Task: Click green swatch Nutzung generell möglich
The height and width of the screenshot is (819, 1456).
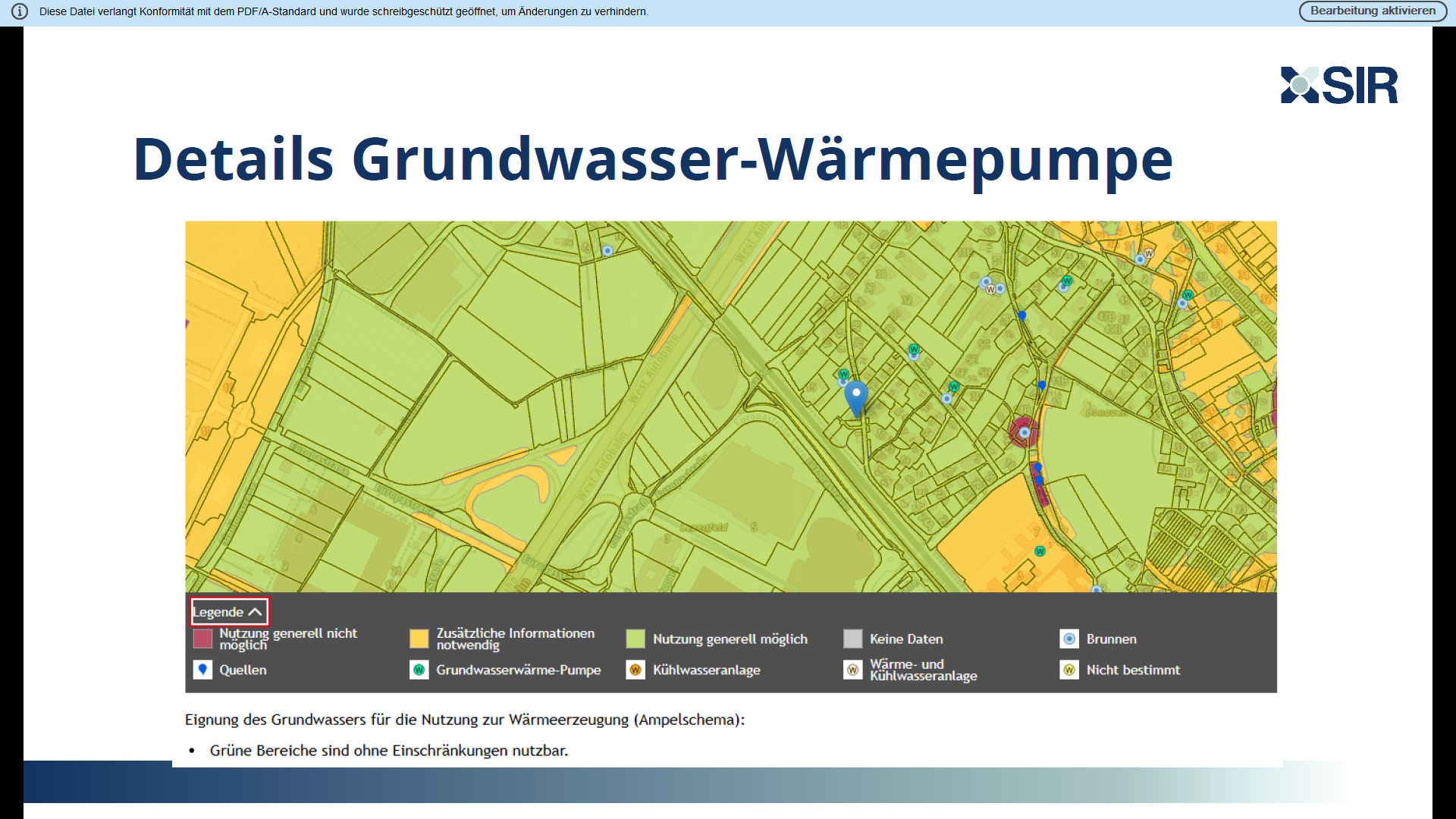Action: (635, 639)
